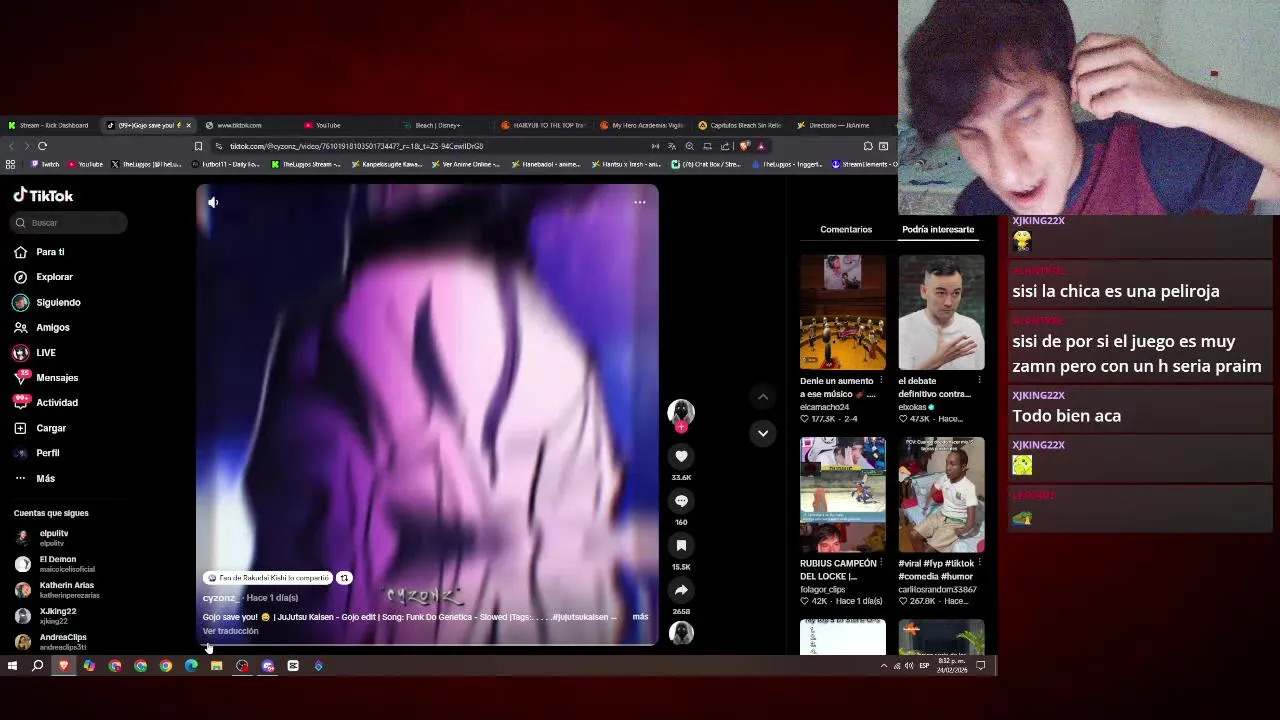Open the Windows Start menu
1280x720 pixels.
pyautogui.click(x=12, y=665)
